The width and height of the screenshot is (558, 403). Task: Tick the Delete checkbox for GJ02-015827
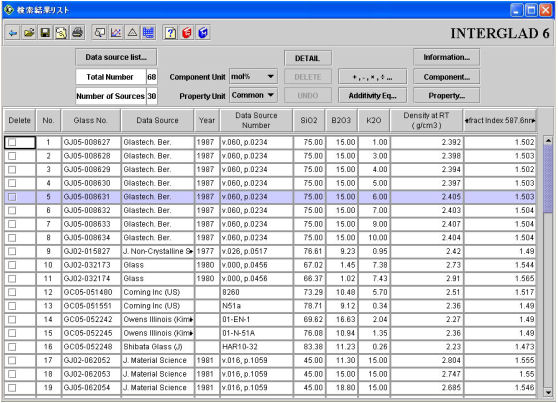(12, 251)
